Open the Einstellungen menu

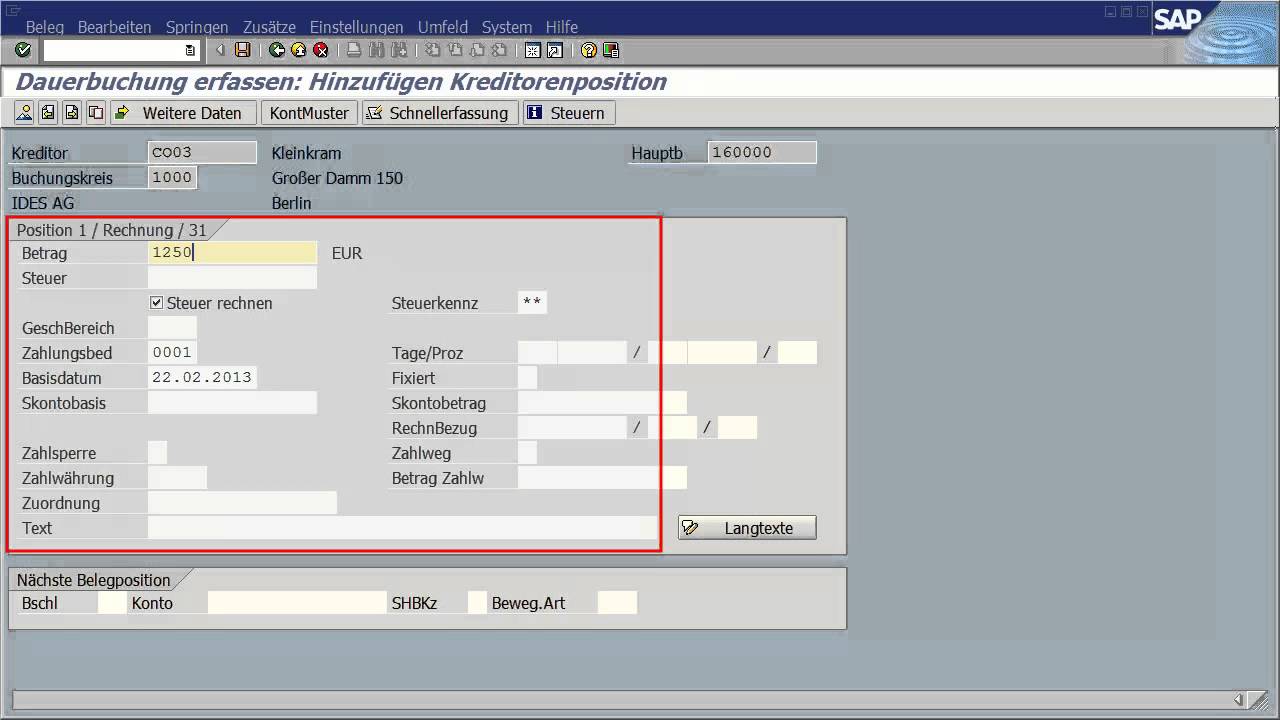pyautogui.click(x=357, y=27)
